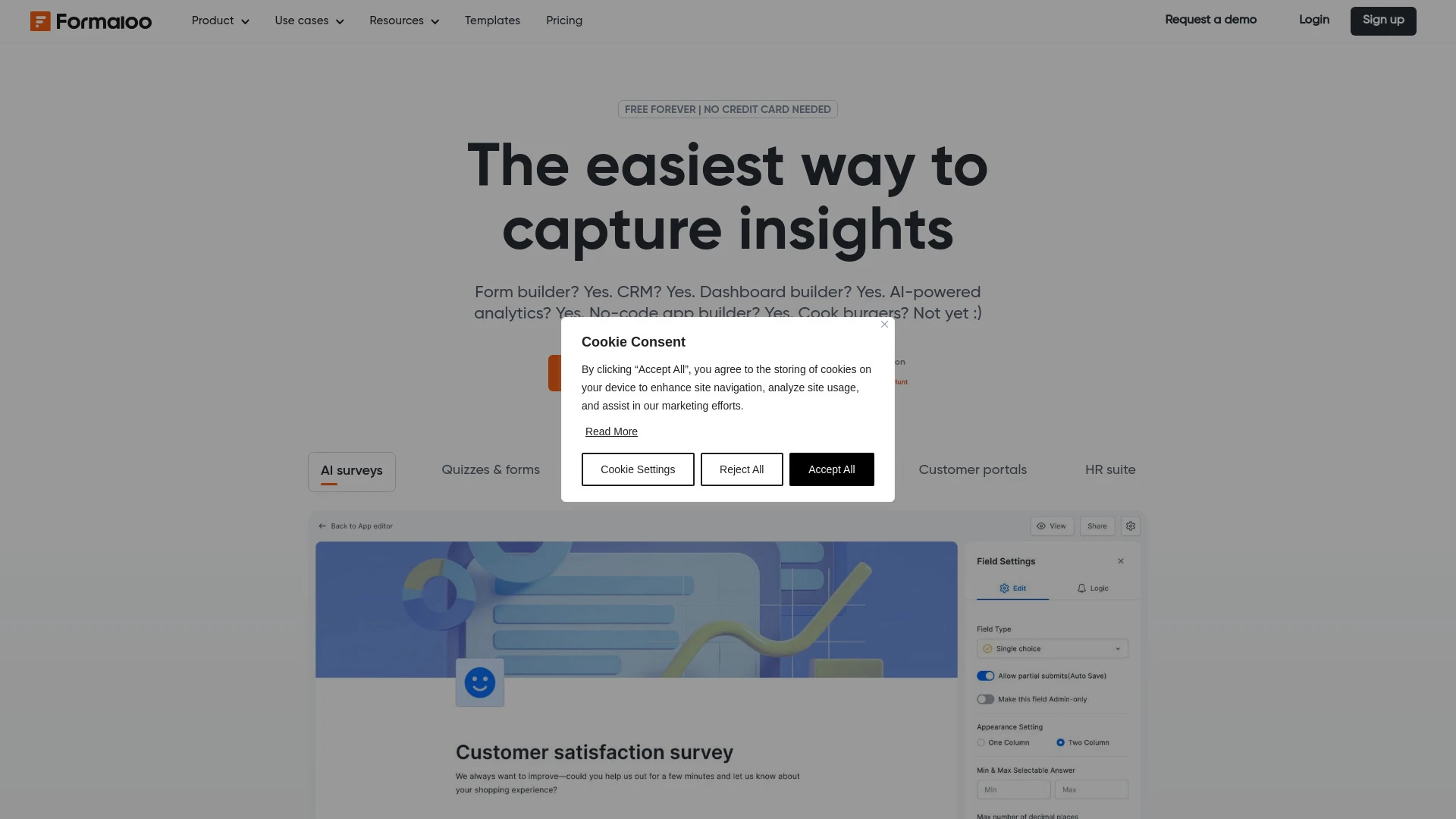The height and width of the screenshot is (819, 1456).
Task: Click the Accept All cookie button
Action: click(831, 469)
